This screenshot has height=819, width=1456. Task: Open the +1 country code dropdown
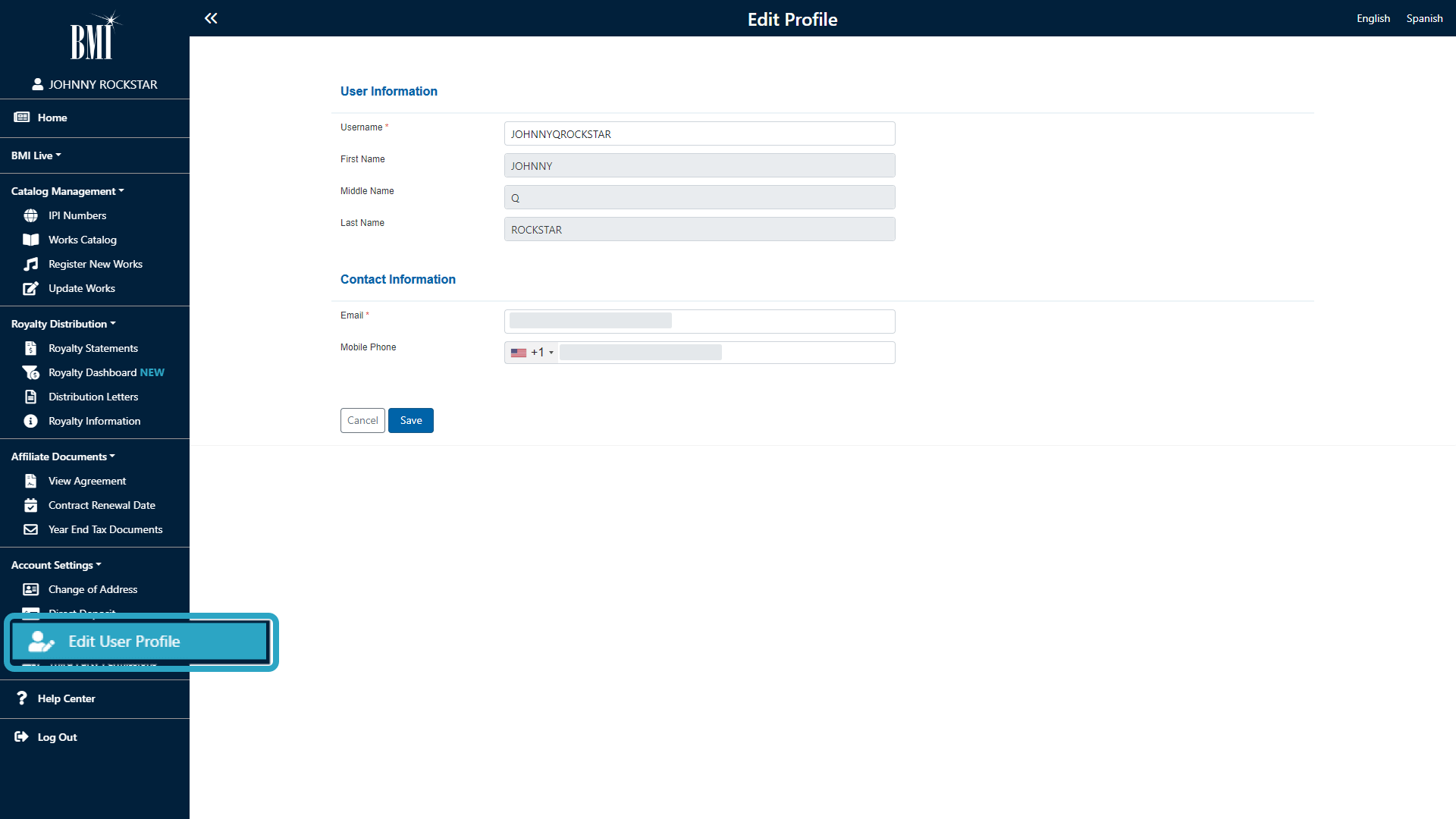tap(532, 353)
